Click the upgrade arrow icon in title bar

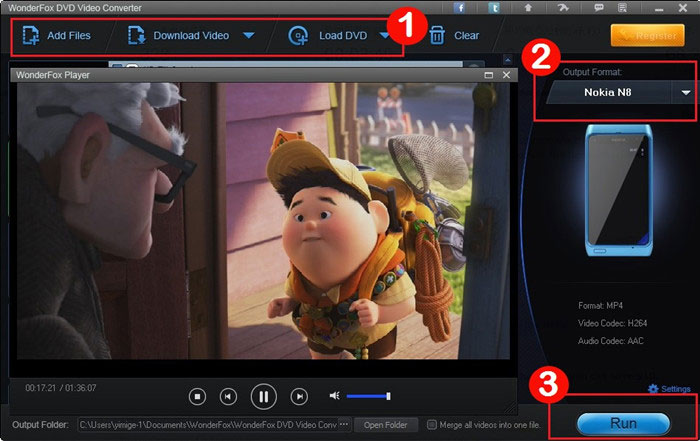[x=528, y=8]
